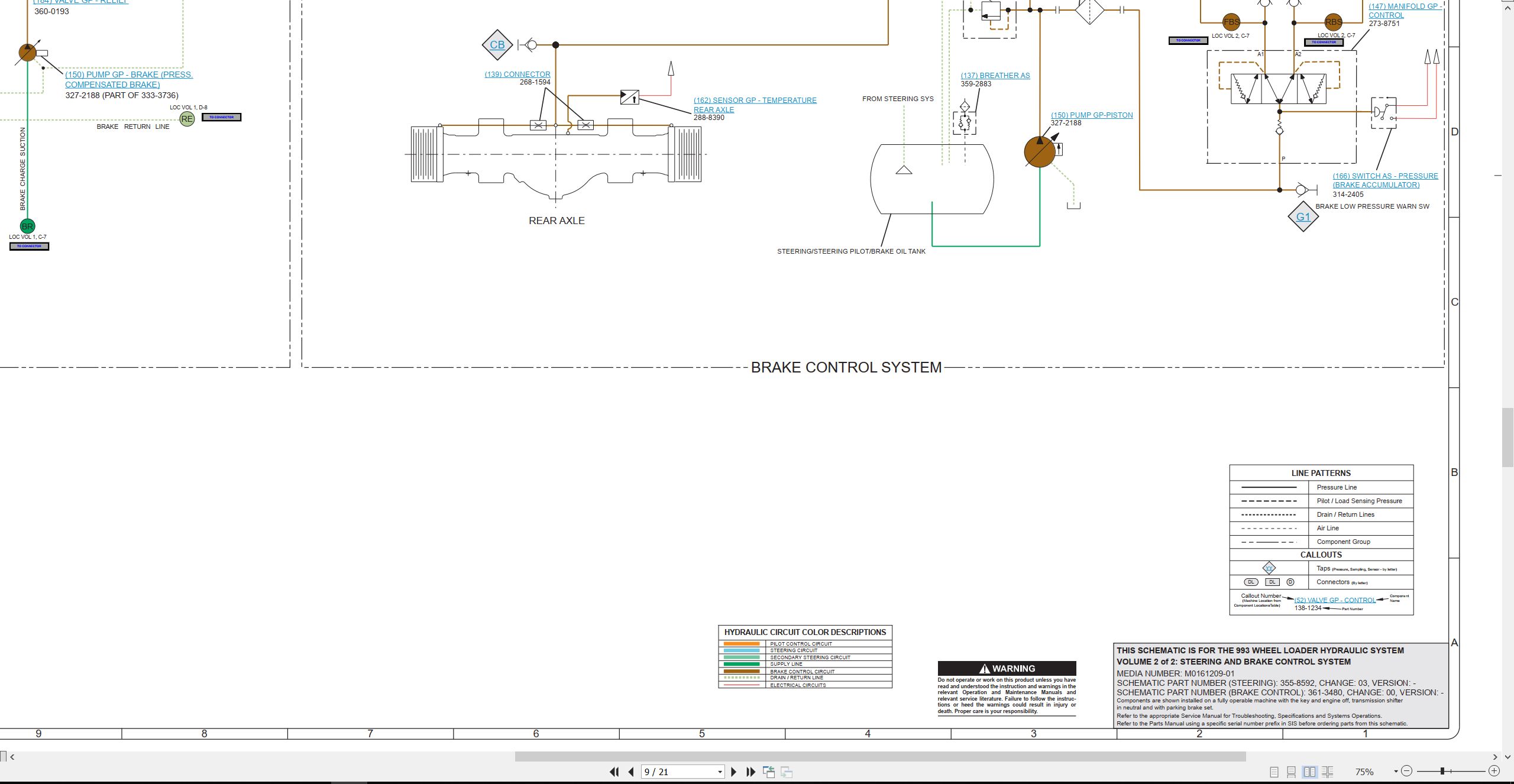Open the (150) PUMP GP-PISTON link
Screen dimensions: 1514x784
point(1092,115)
